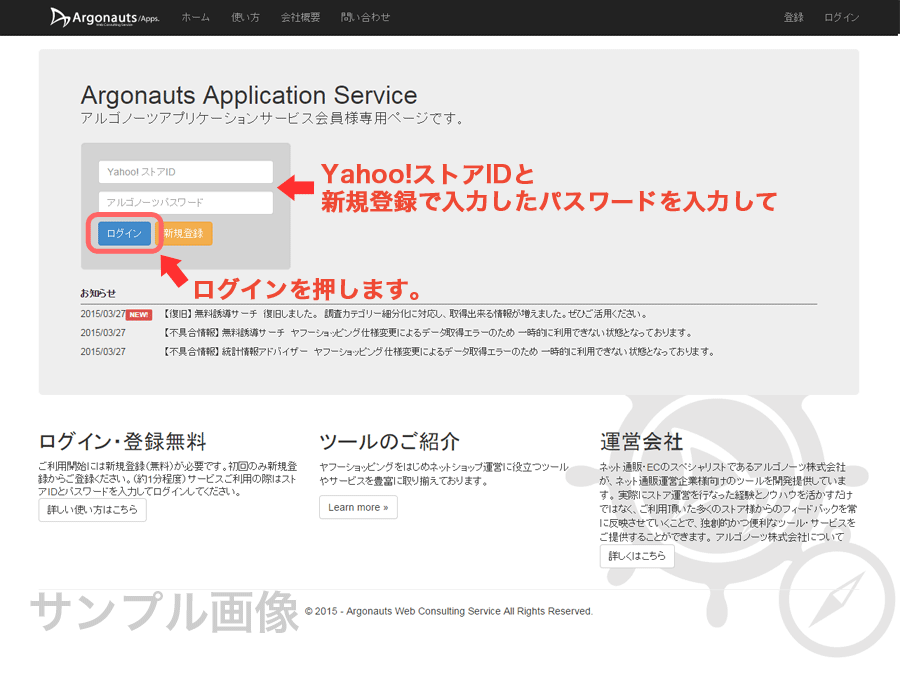This screenshot has width=900, height=677.
Task: Select 問い合わせ in the top navigation
Action: click(365, 17)
